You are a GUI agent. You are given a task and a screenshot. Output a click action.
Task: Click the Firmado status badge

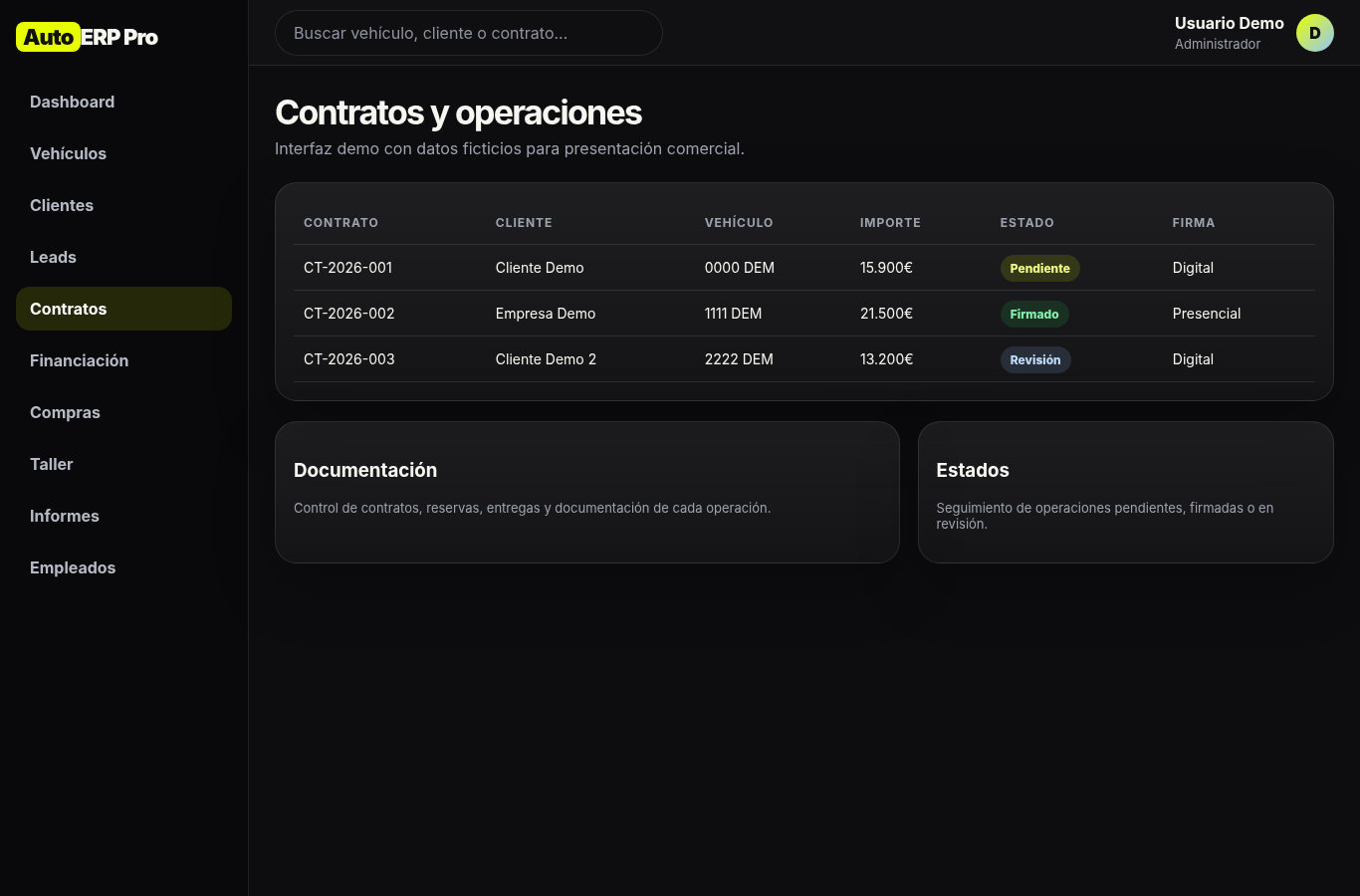tap(1034, 314)
